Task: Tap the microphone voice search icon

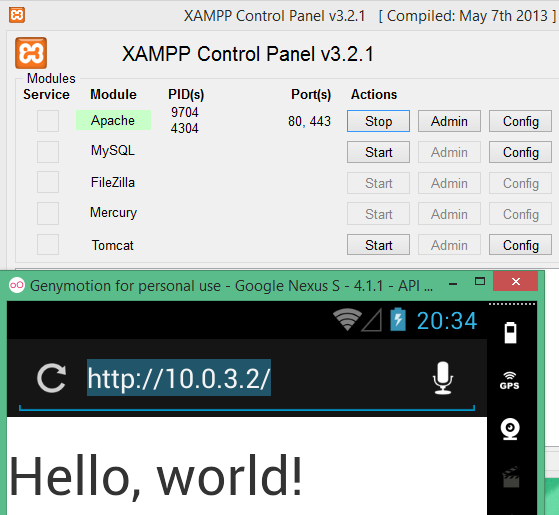Action: coord(443,378)
